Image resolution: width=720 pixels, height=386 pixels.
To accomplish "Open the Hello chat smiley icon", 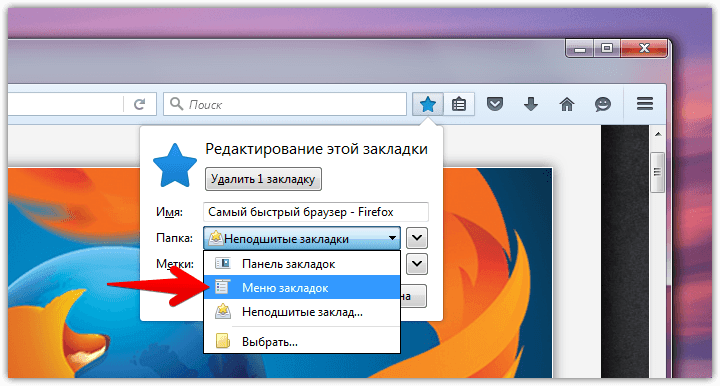I will 602,104.
